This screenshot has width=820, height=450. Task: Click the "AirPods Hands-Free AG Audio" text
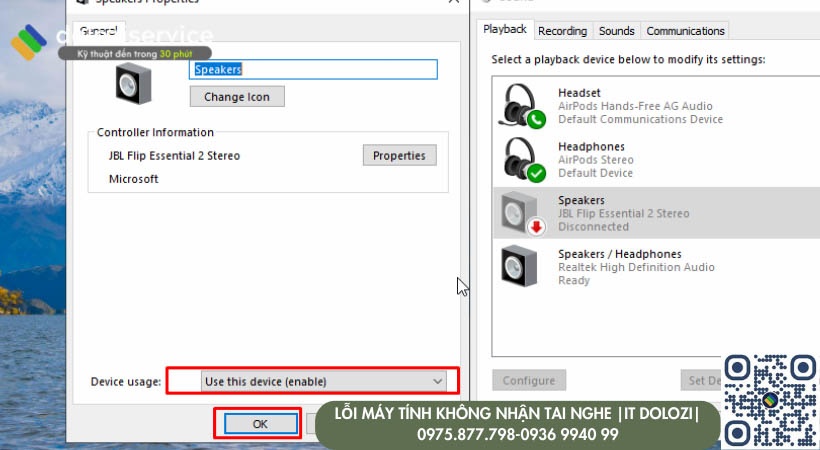point(635,106)
